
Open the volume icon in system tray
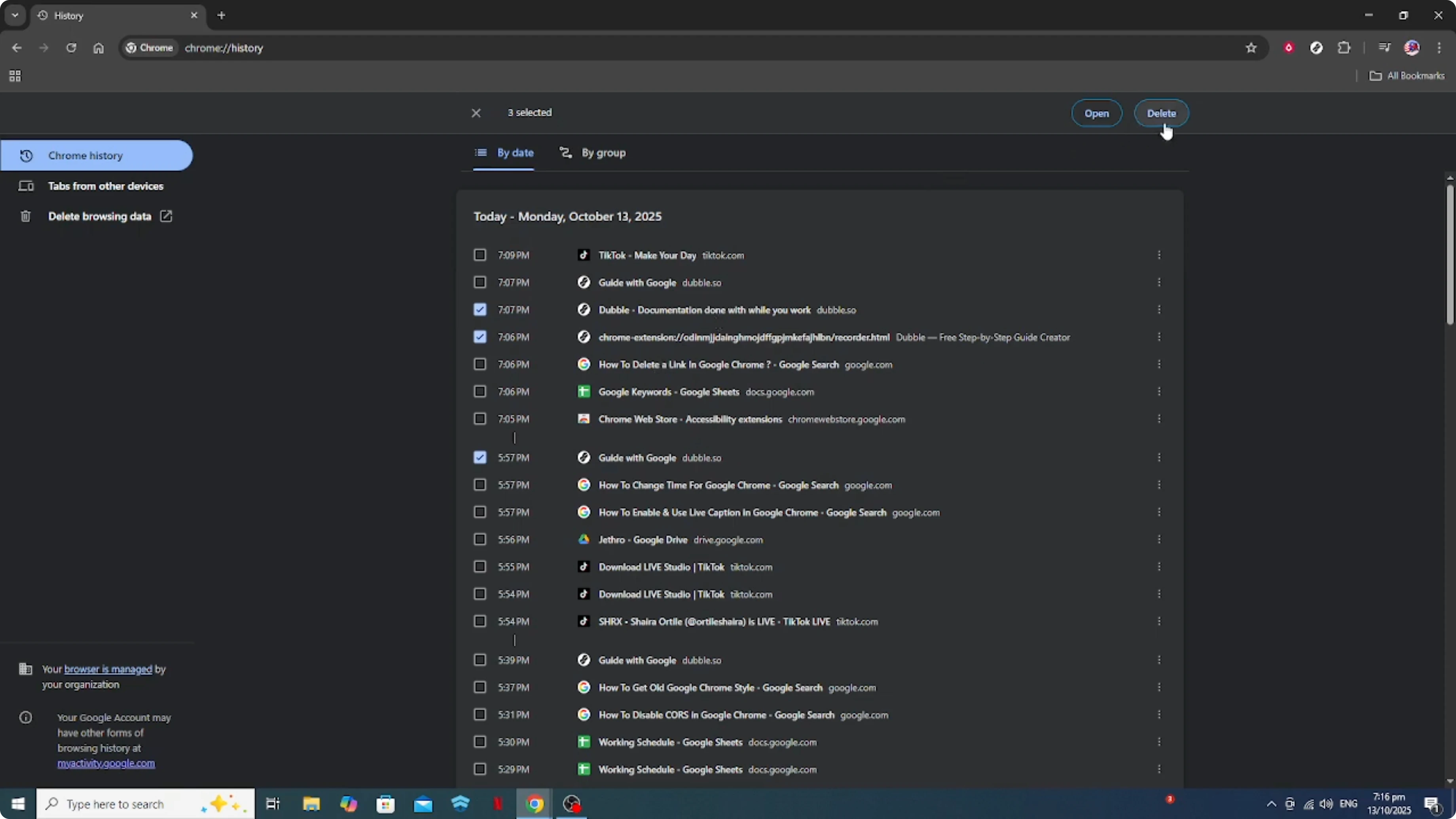[x=1326, y=804]
